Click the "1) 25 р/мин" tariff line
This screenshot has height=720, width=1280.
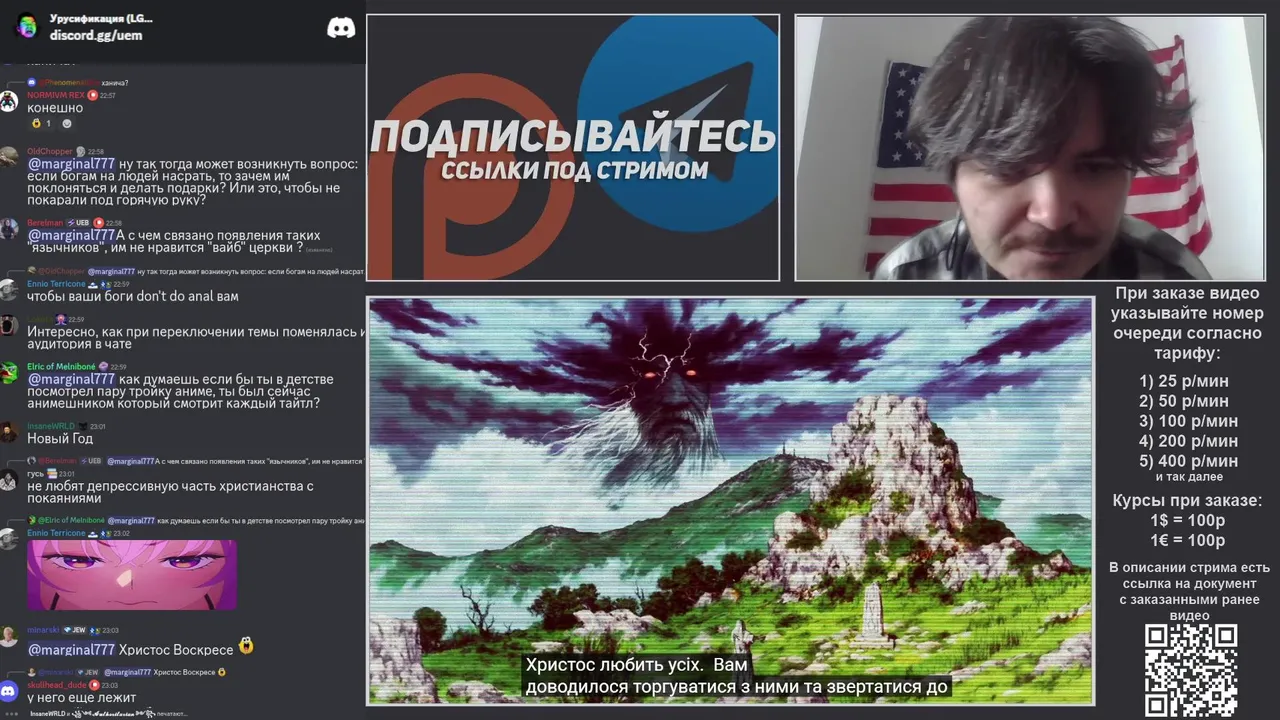coord(1184,381)
